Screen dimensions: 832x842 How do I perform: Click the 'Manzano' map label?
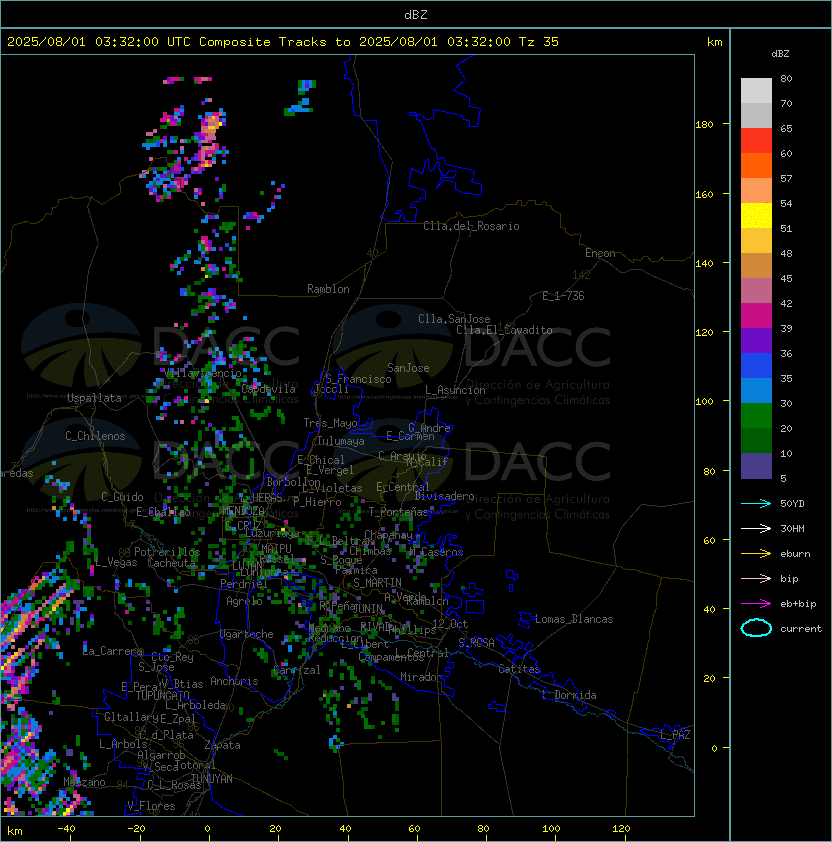[84, 782]
